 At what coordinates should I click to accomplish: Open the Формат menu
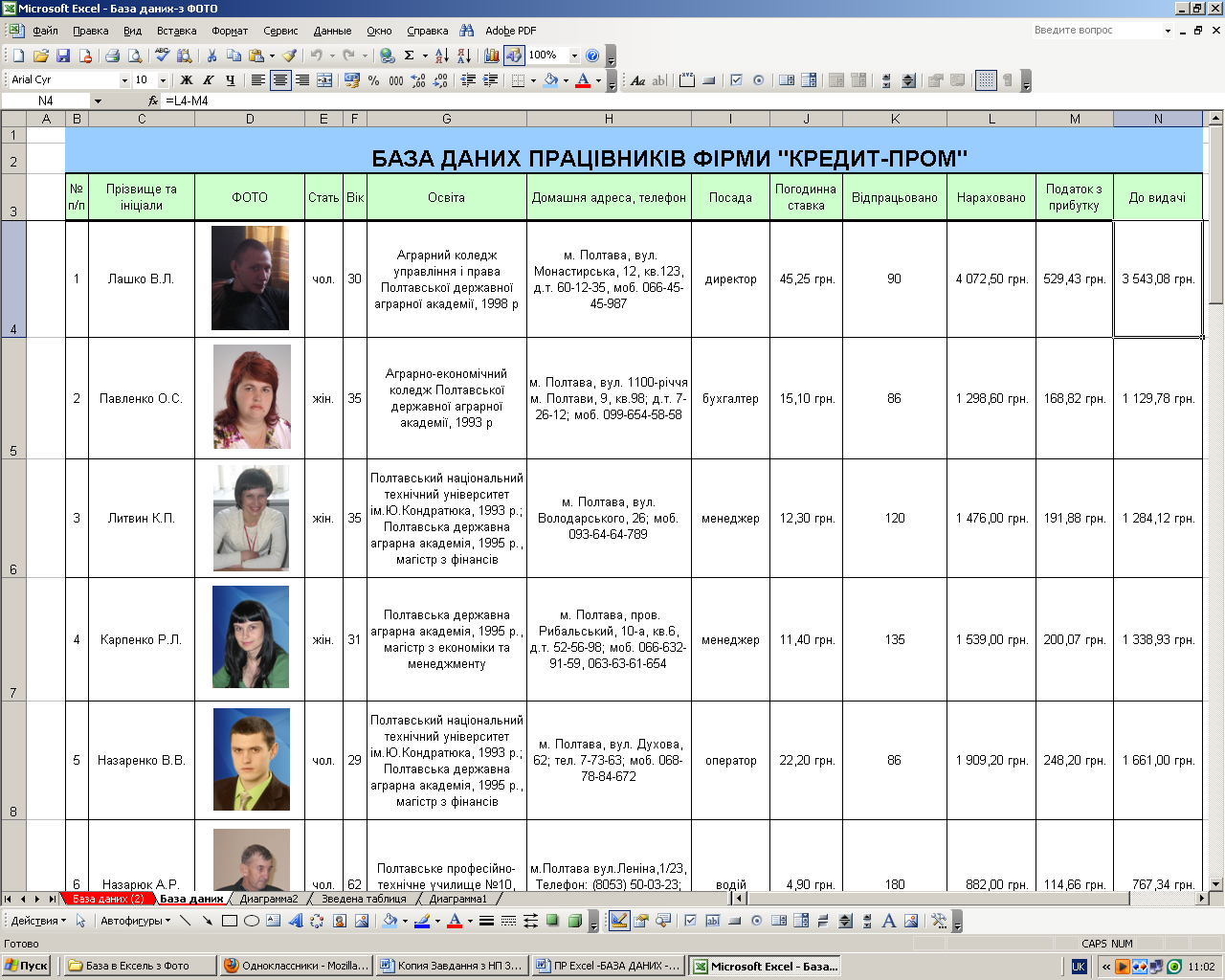[230, 31]
